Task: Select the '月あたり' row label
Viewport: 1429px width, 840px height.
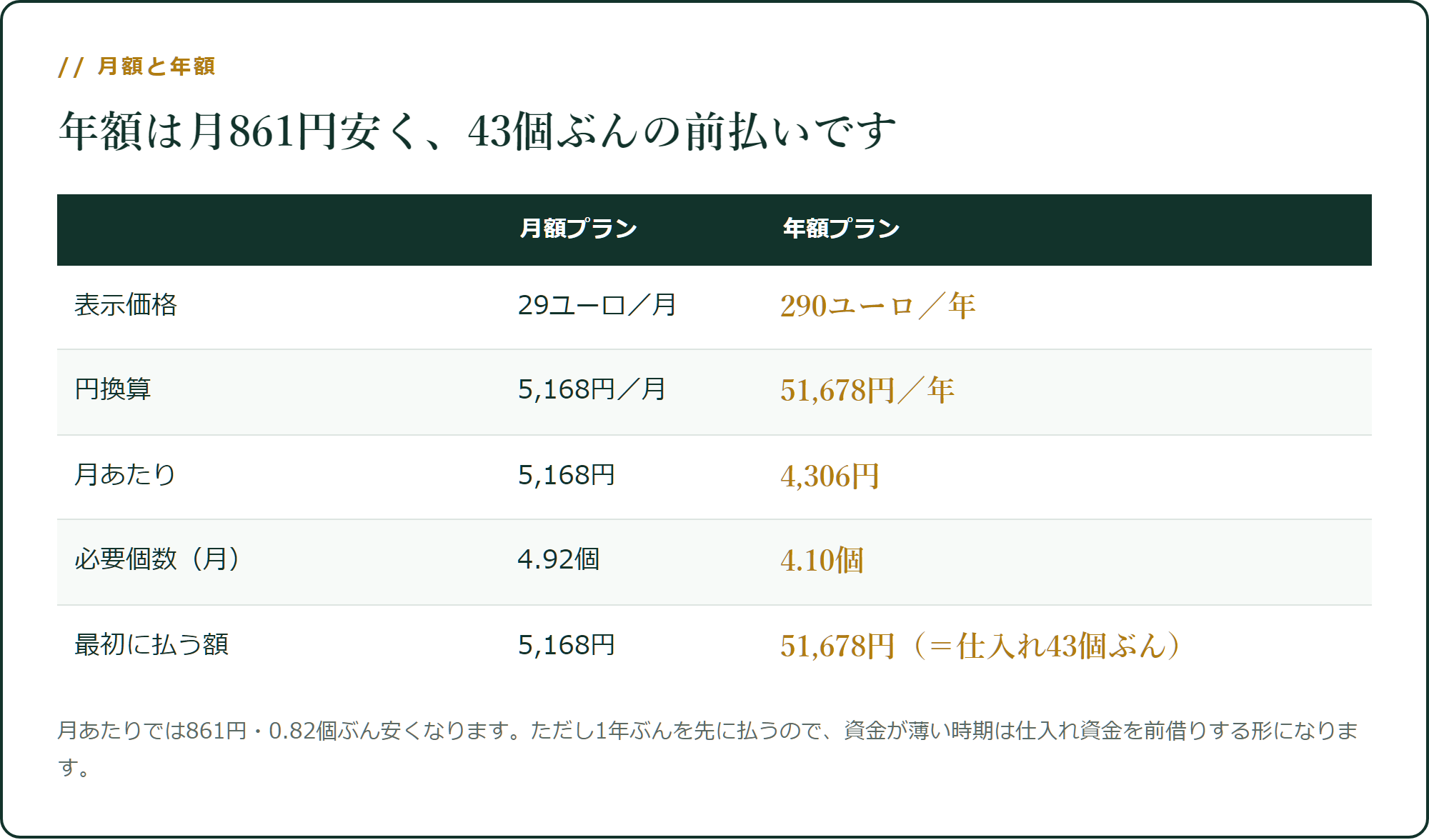Action: click(125, 475)
